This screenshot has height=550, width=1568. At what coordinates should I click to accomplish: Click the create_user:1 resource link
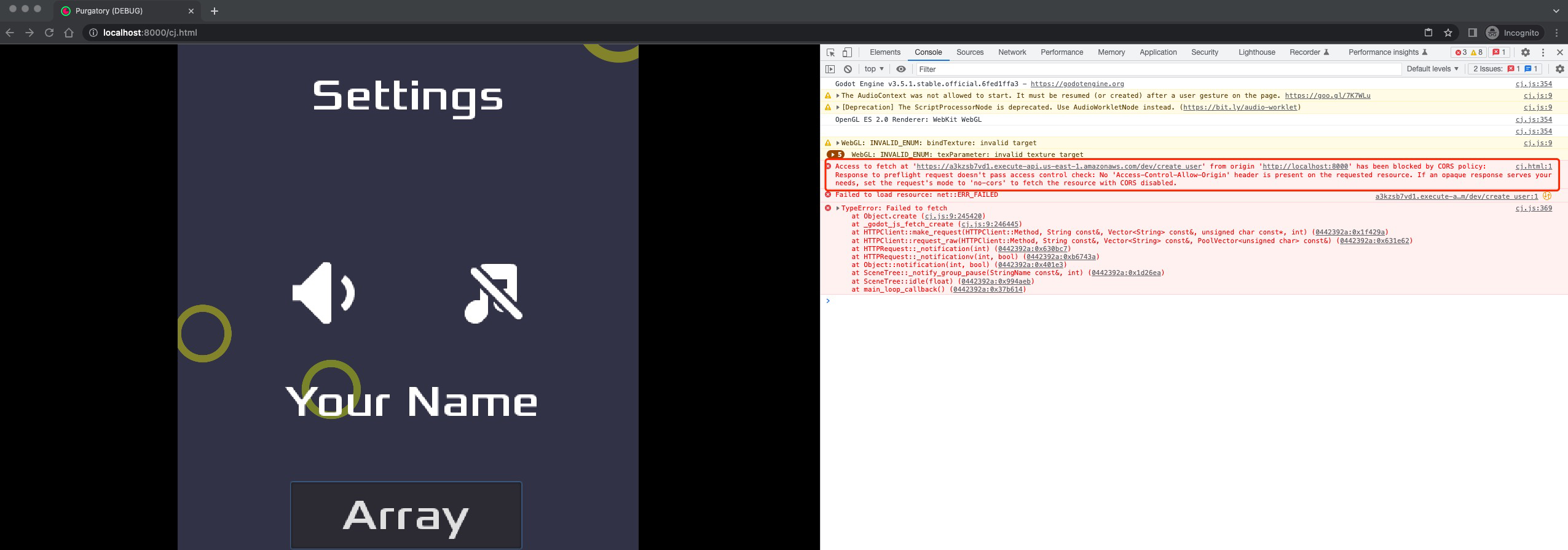[1456, 197]
